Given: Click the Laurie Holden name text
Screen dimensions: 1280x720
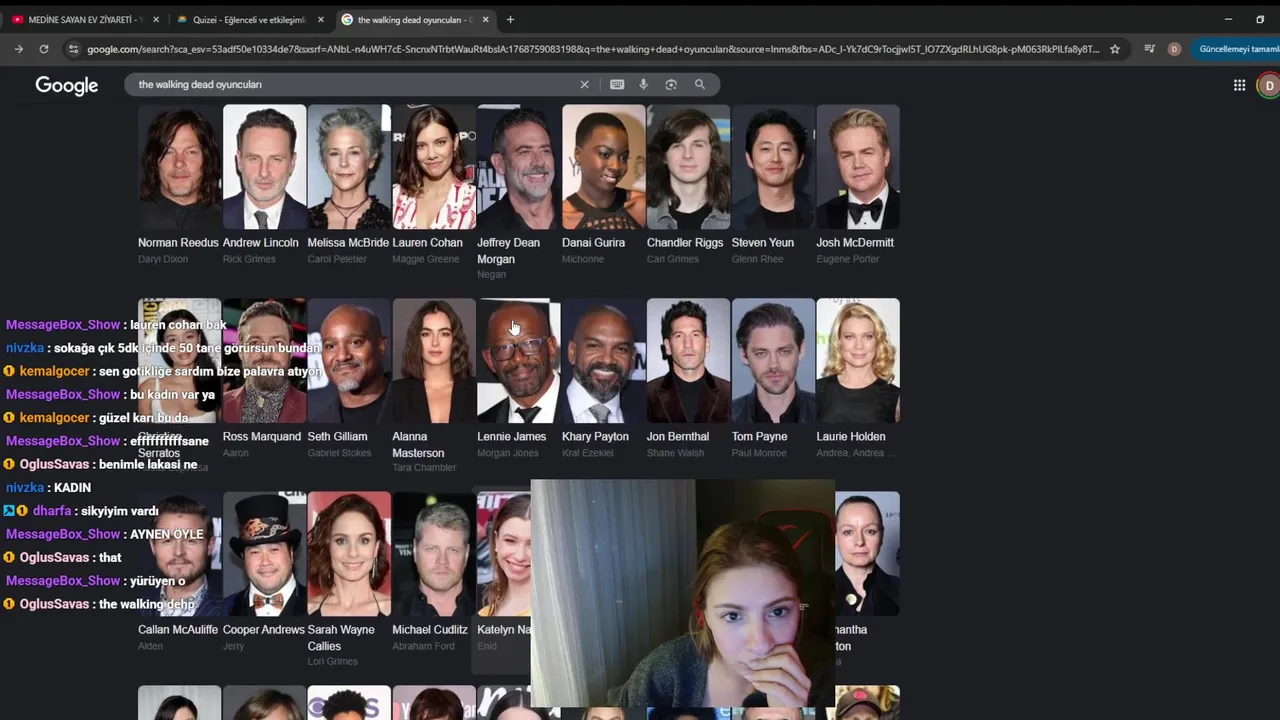Looking at the screenshot, I should coord(851,437).
